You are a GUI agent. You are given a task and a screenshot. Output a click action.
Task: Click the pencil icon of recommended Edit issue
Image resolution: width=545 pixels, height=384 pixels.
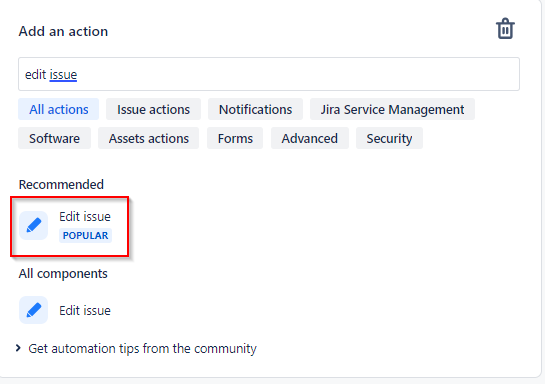pyautogui.click(x=33, y=226)
